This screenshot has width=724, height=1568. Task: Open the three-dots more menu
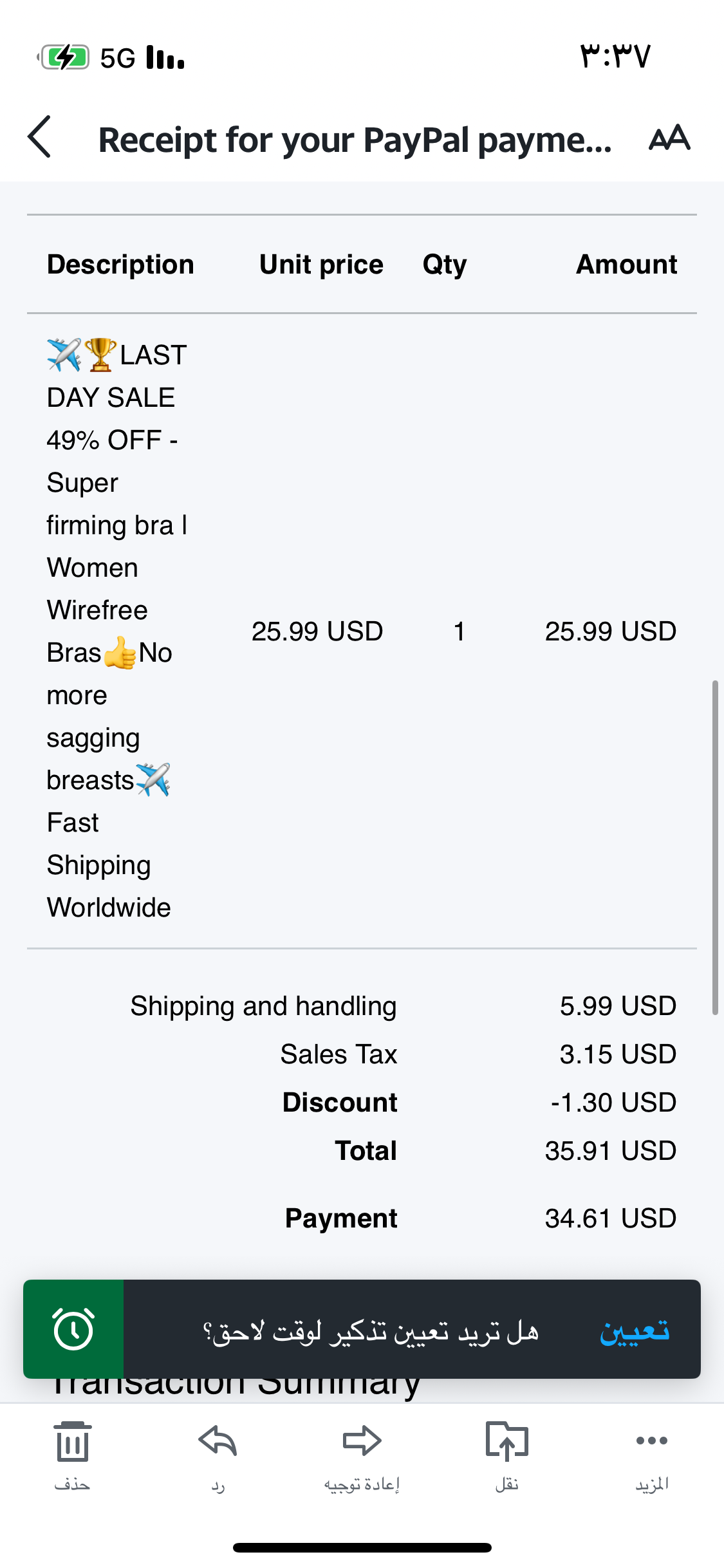(x=651, y=1441)
